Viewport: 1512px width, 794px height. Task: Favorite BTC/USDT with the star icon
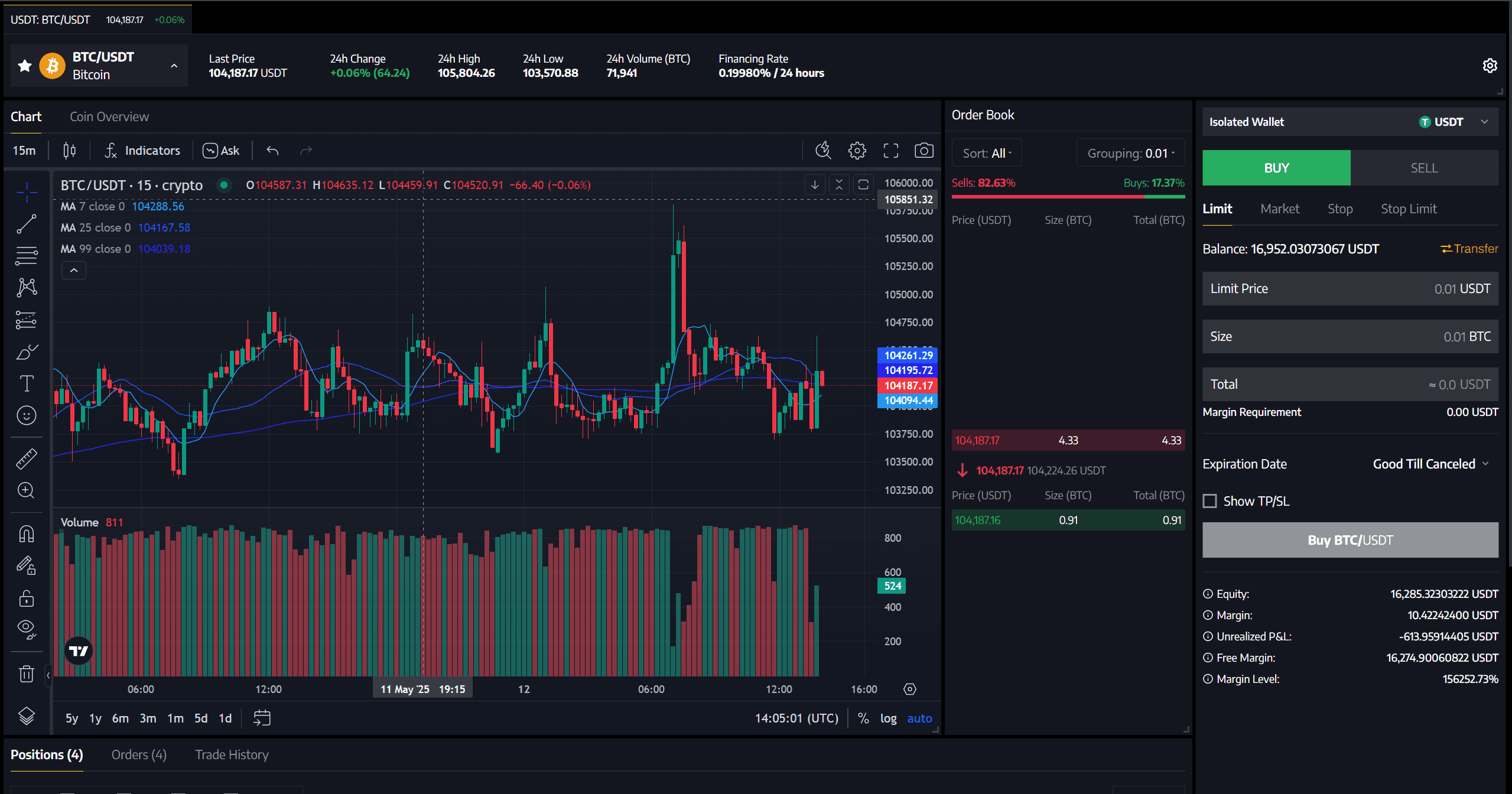25,66
